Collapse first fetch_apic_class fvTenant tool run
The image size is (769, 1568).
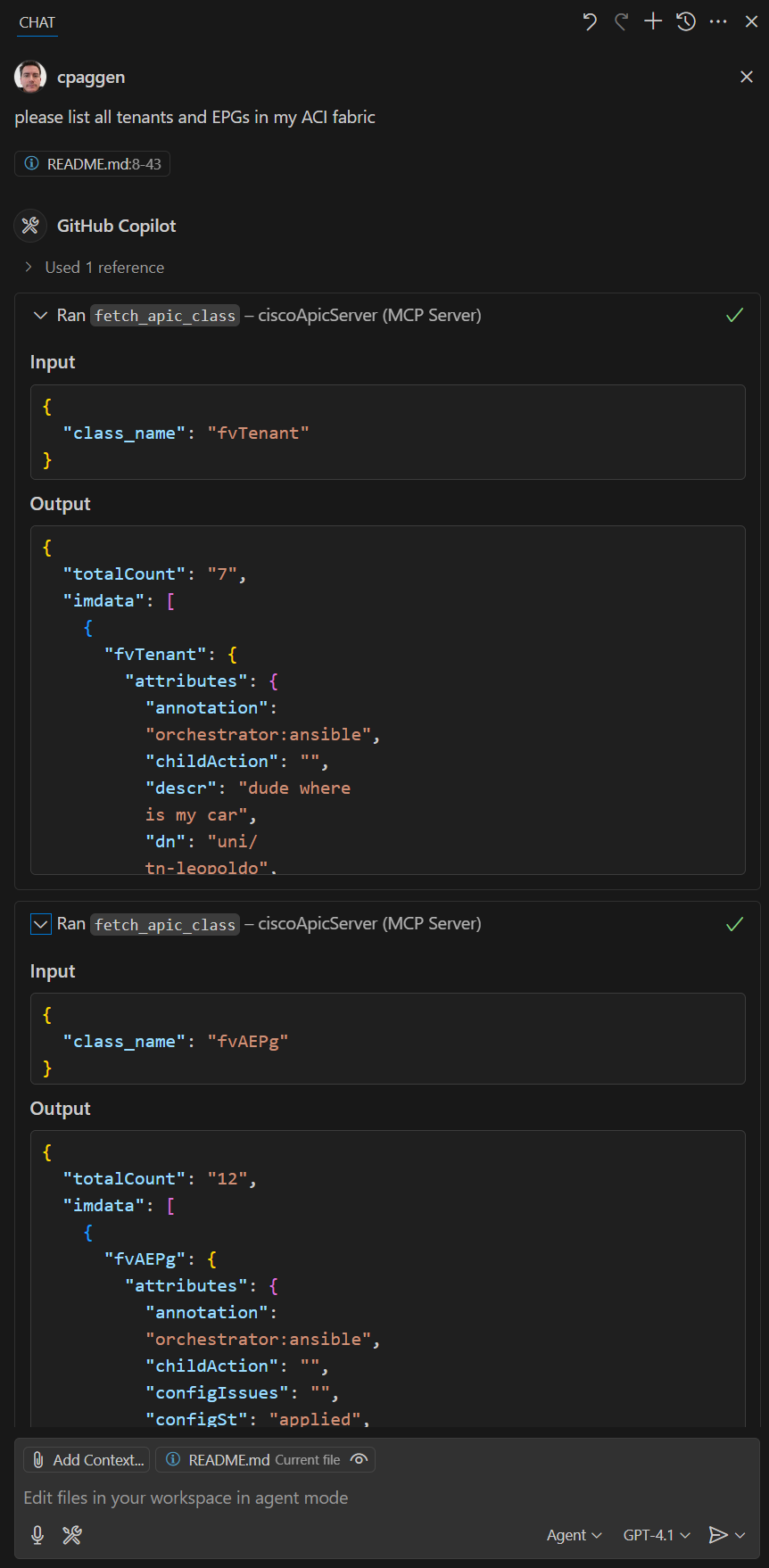[40, 316]
